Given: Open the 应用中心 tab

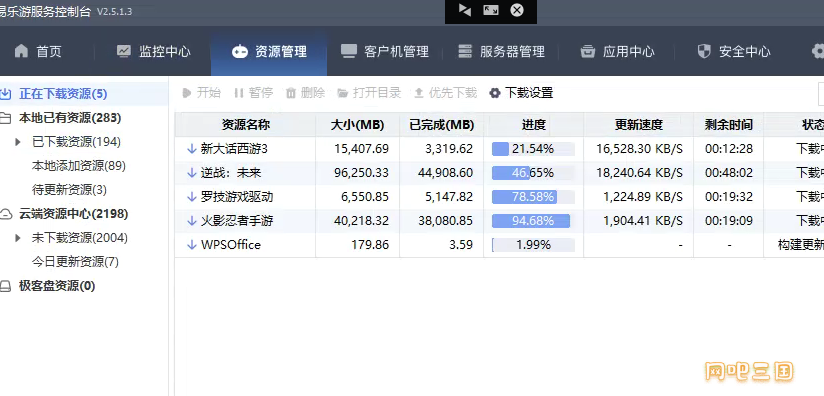Looking at the screenshot, I should tap(617, 51).
